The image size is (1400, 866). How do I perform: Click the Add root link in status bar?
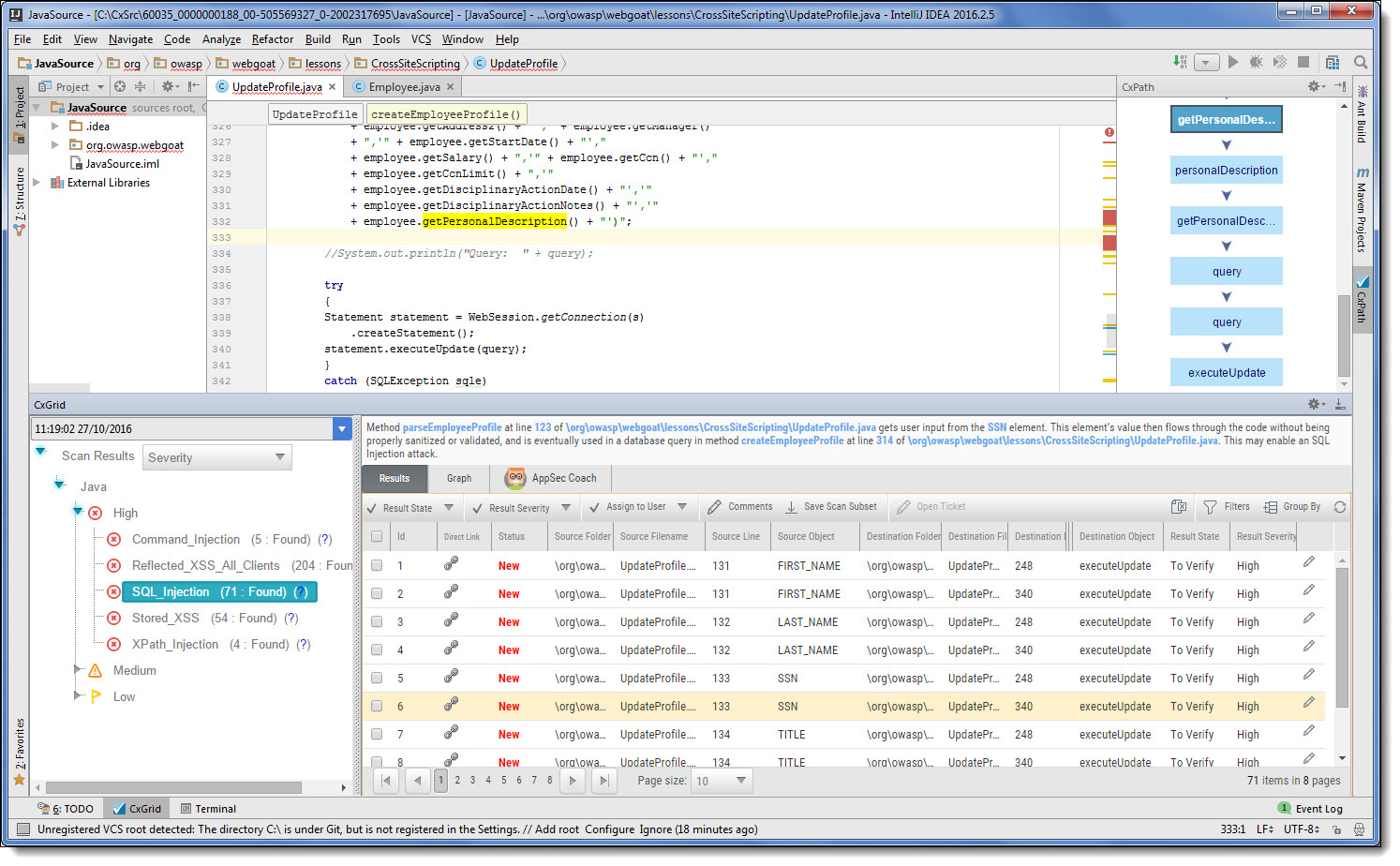(558, 829)
